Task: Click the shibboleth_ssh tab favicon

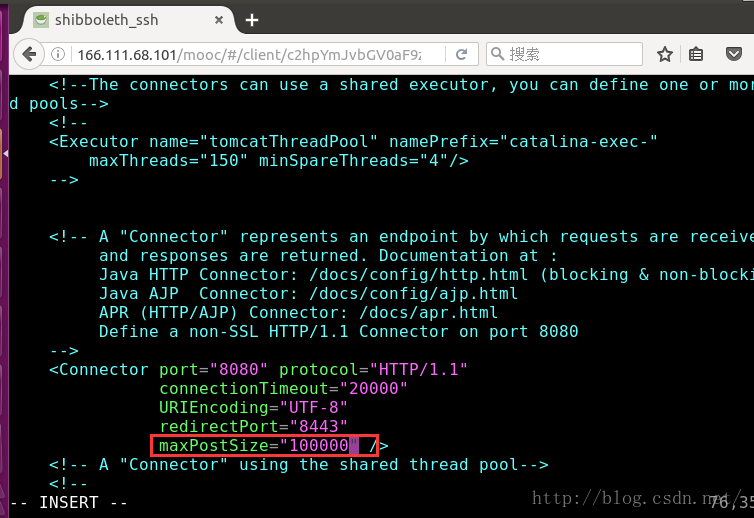Action: pyautogui.click(x=41, y=20)
